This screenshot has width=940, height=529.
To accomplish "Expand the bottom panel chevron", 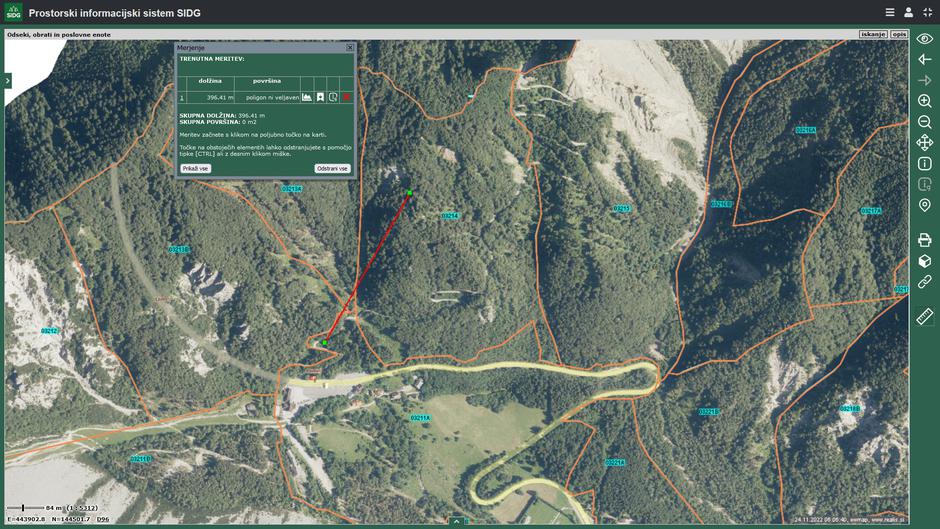I will tap(456, 521).
